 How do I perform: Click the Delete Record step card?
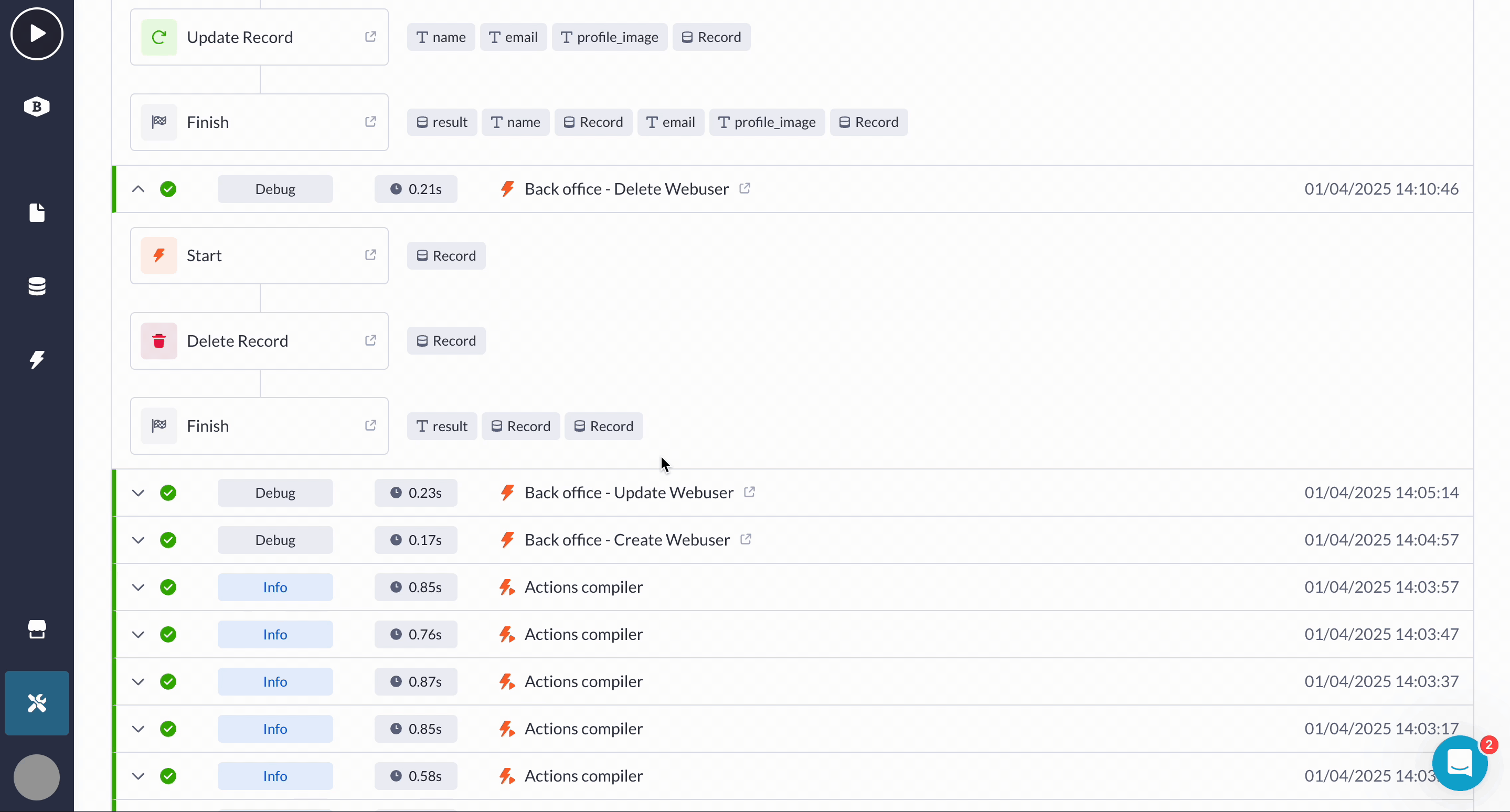259,340
